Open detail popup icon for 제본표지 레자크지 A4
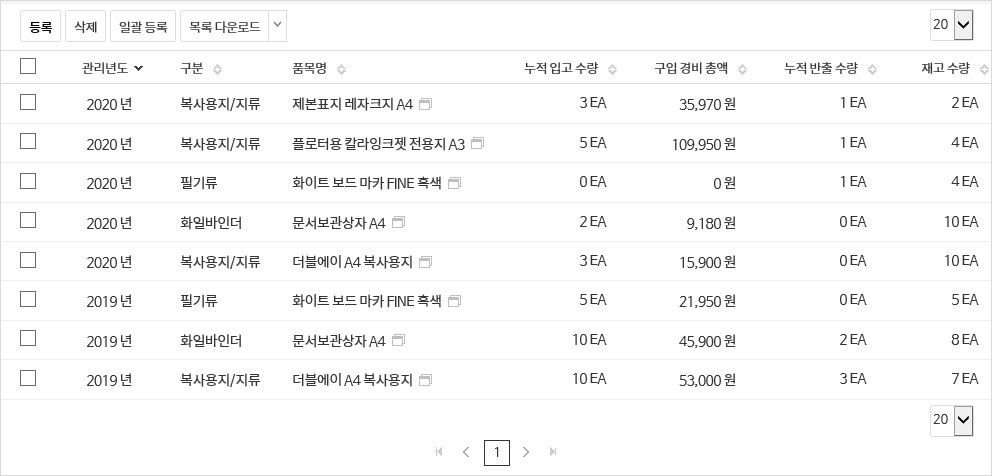The width and height of the screenshot is (992, 476). click(425, 104)
